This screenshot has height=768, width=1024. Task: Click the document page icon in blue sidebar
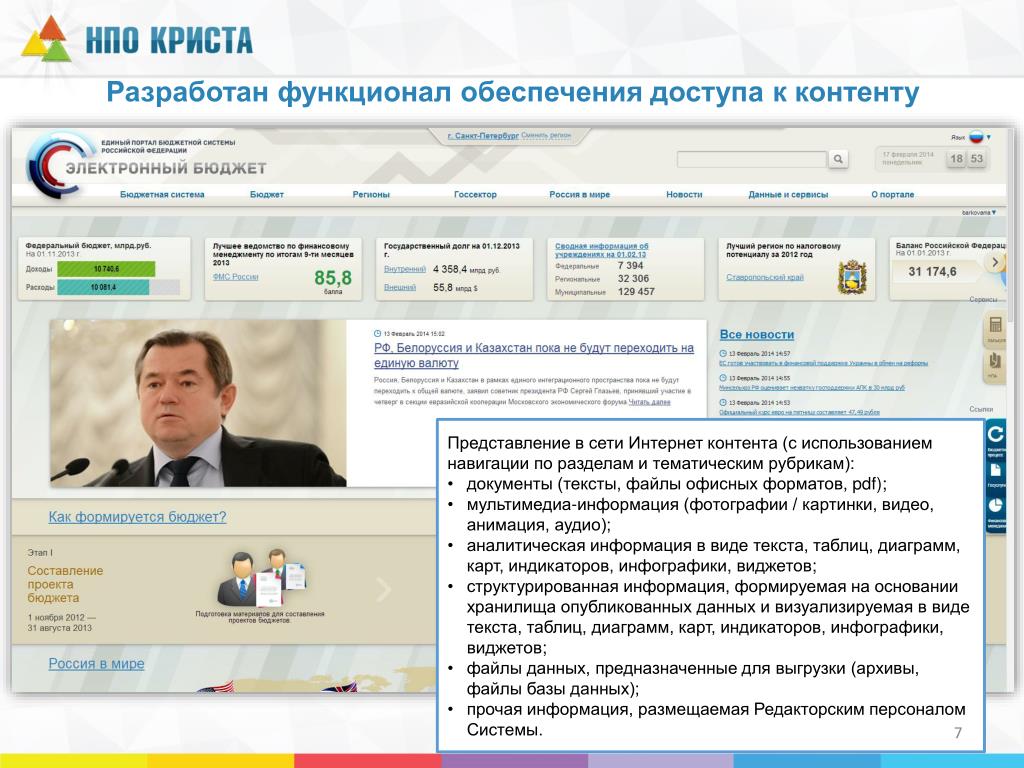coord(995,471)
